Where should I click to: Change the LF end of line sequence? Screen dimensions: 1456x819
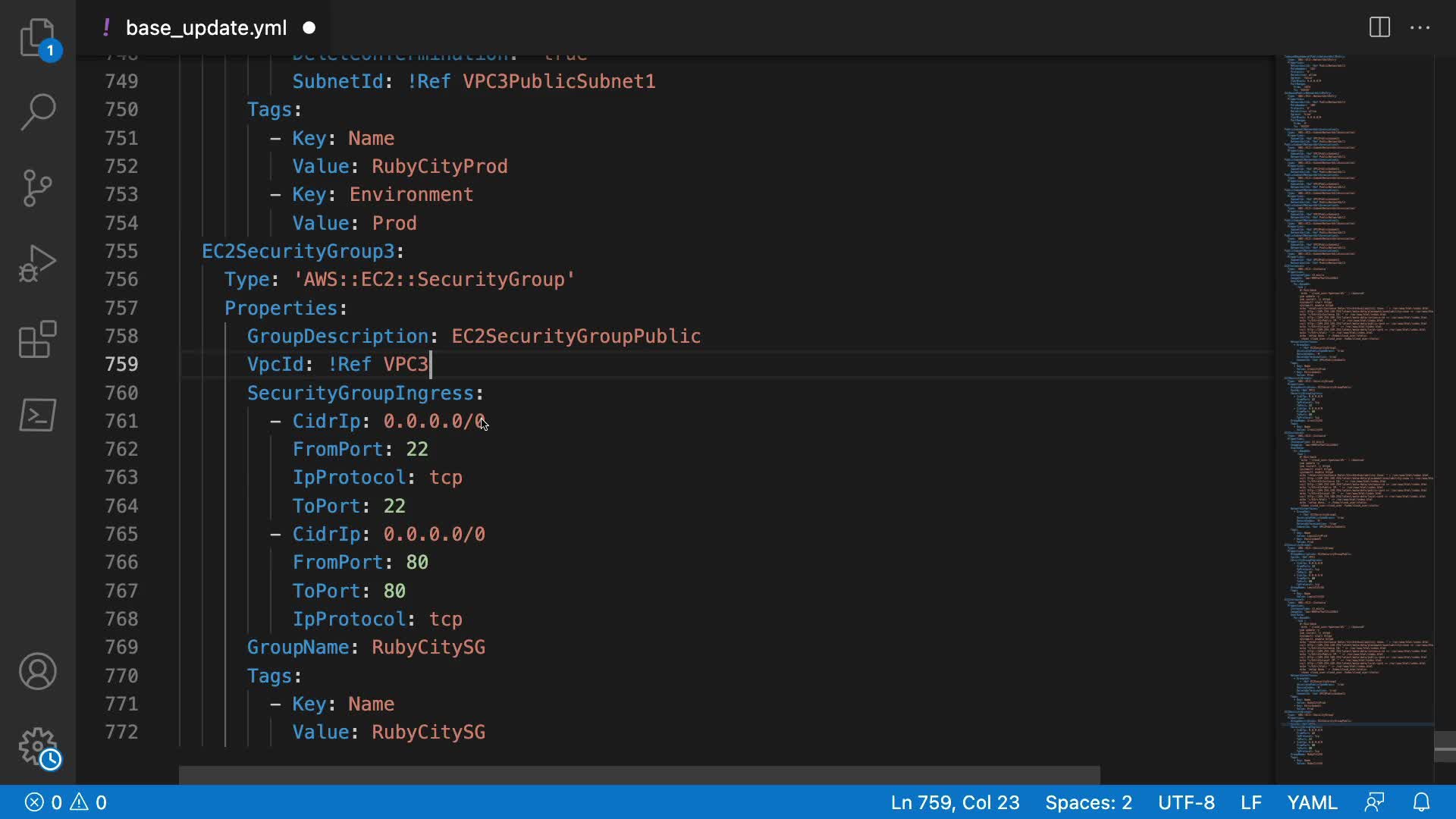(x=1250, y=802)
